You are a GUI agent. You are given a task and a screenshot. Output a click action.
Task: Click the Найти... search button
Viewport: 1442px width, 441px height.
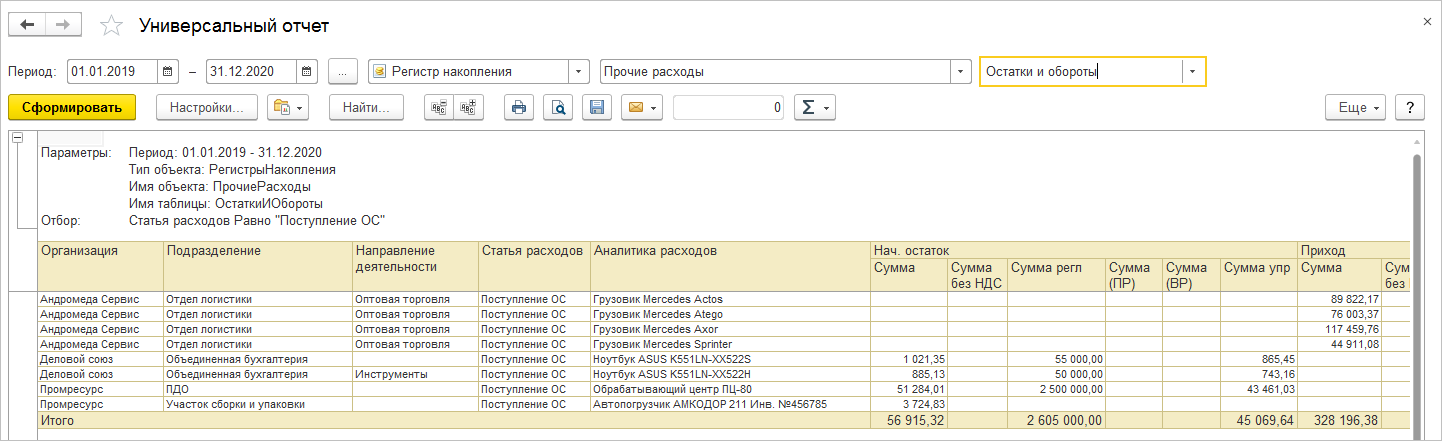pos(366,107)
